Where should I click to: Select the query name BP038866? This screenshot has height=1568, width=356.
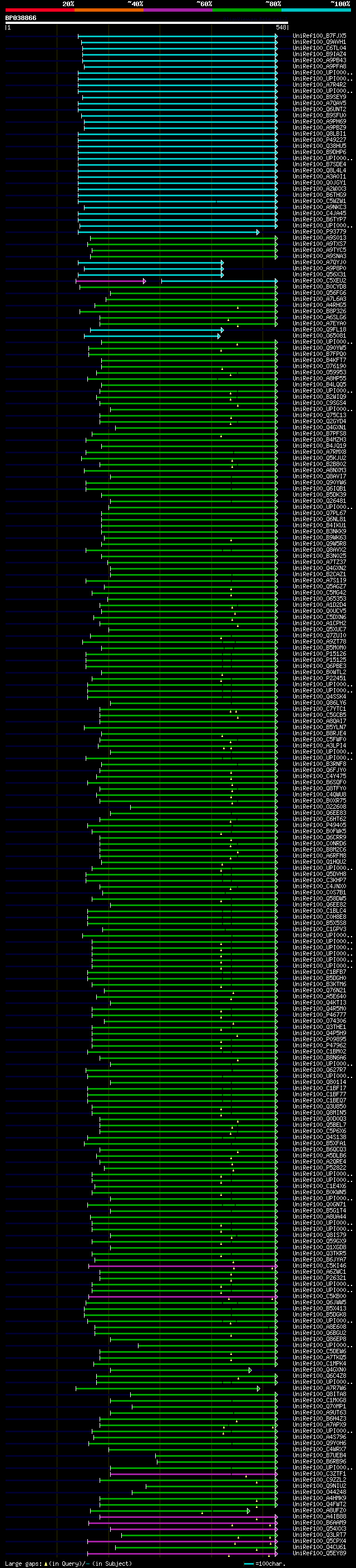(21, 18)
